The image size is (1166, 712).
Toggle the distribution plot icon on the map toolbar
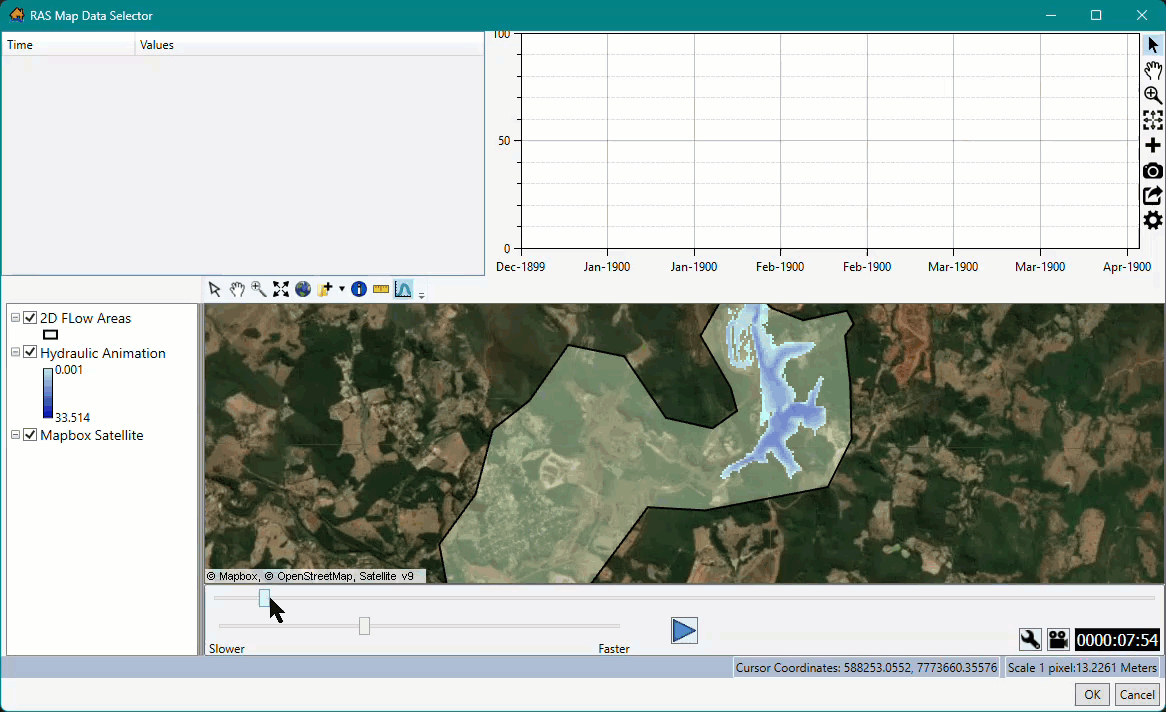point(403,289)
